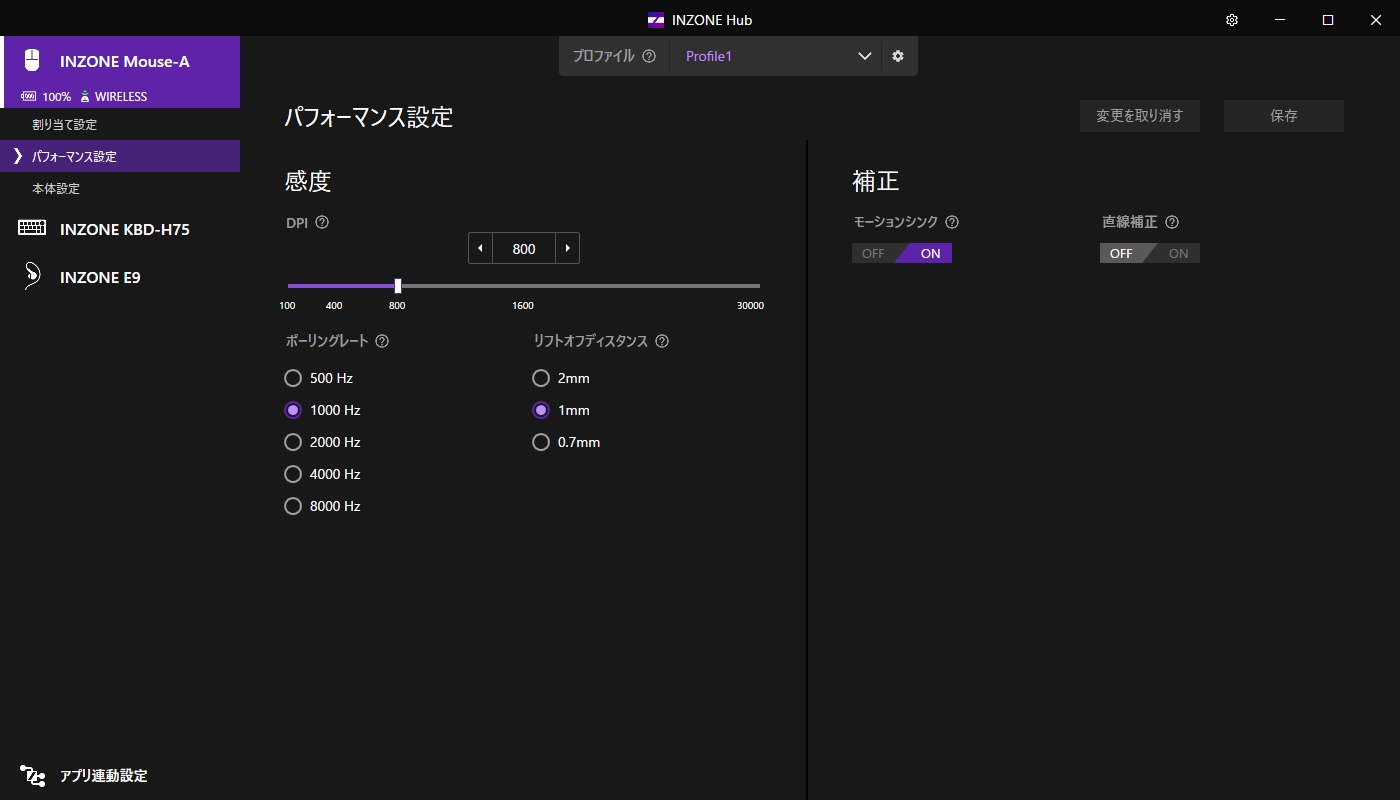Click the DPI slider track near 1600

[x=523, y=286]
